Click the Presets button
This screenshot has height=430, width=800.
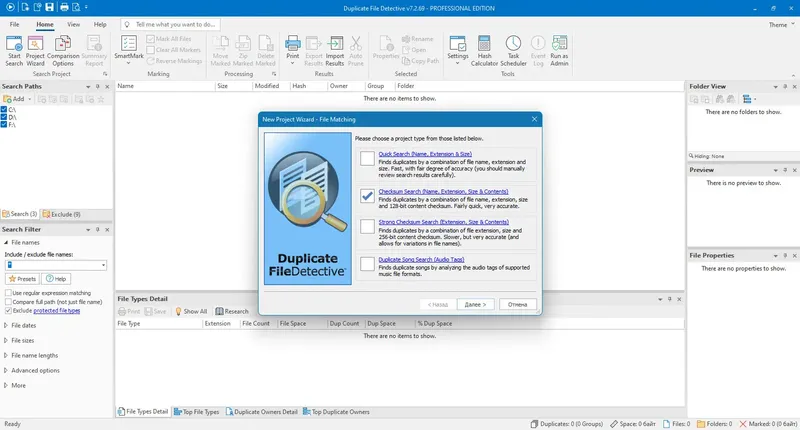coord(22,279)
